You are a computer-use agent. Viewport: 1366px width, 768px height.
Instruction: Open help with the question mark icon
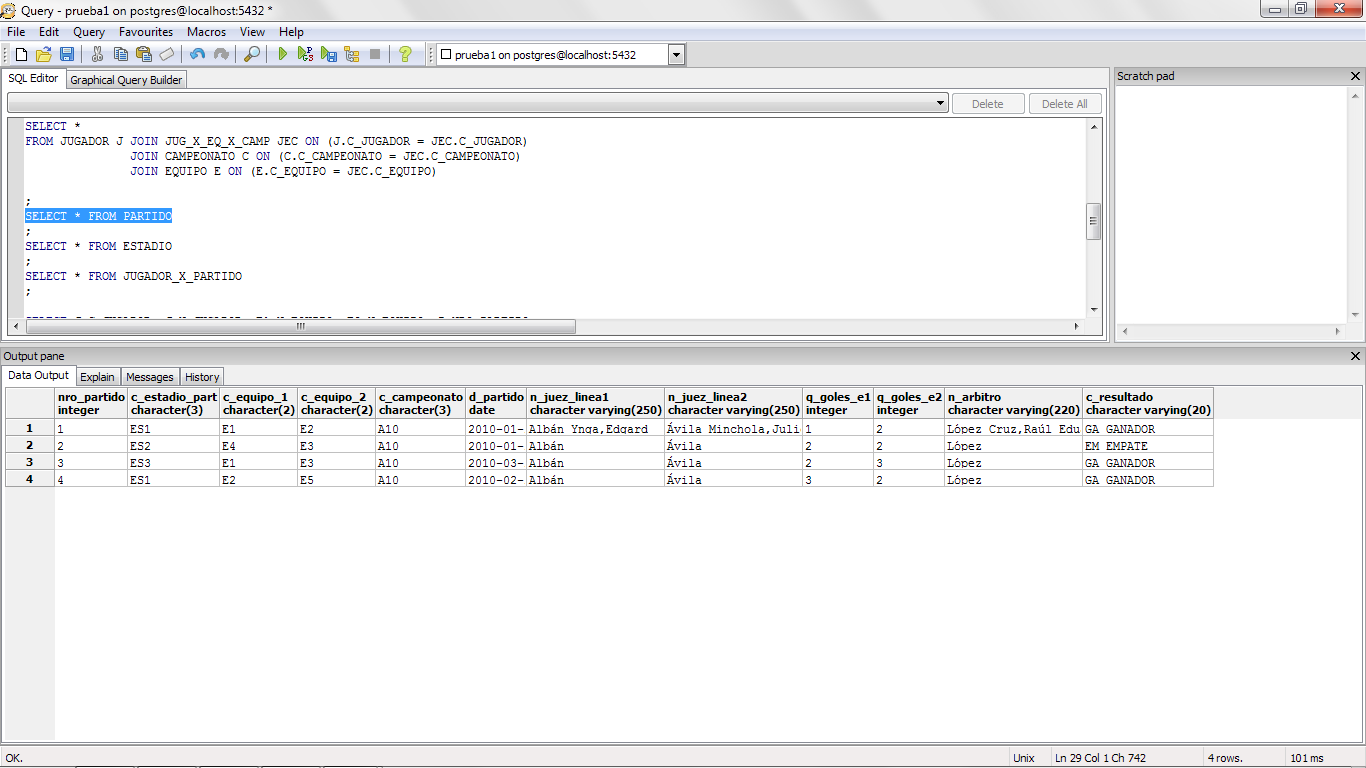405,54
